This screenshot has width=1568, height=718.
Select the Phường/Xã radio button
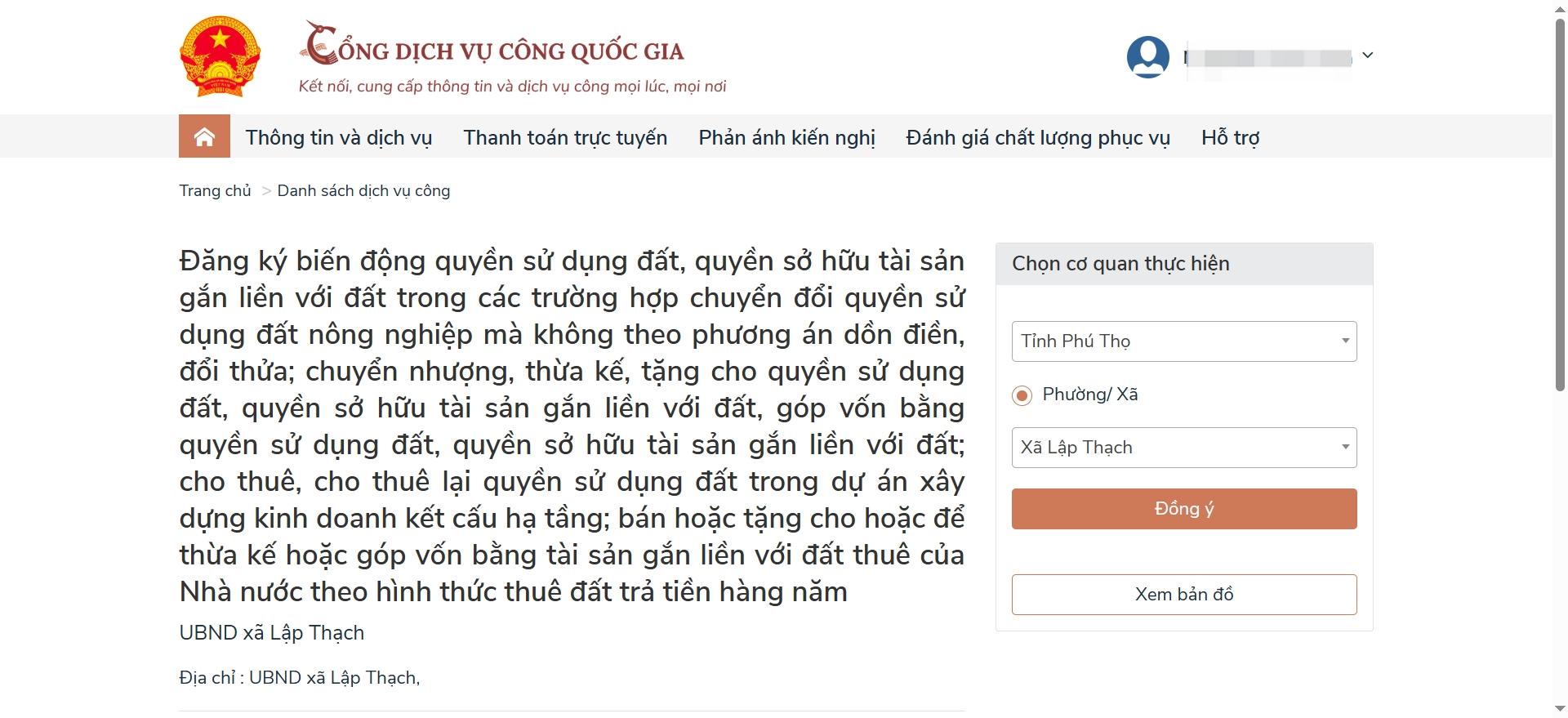(1021, 395)
